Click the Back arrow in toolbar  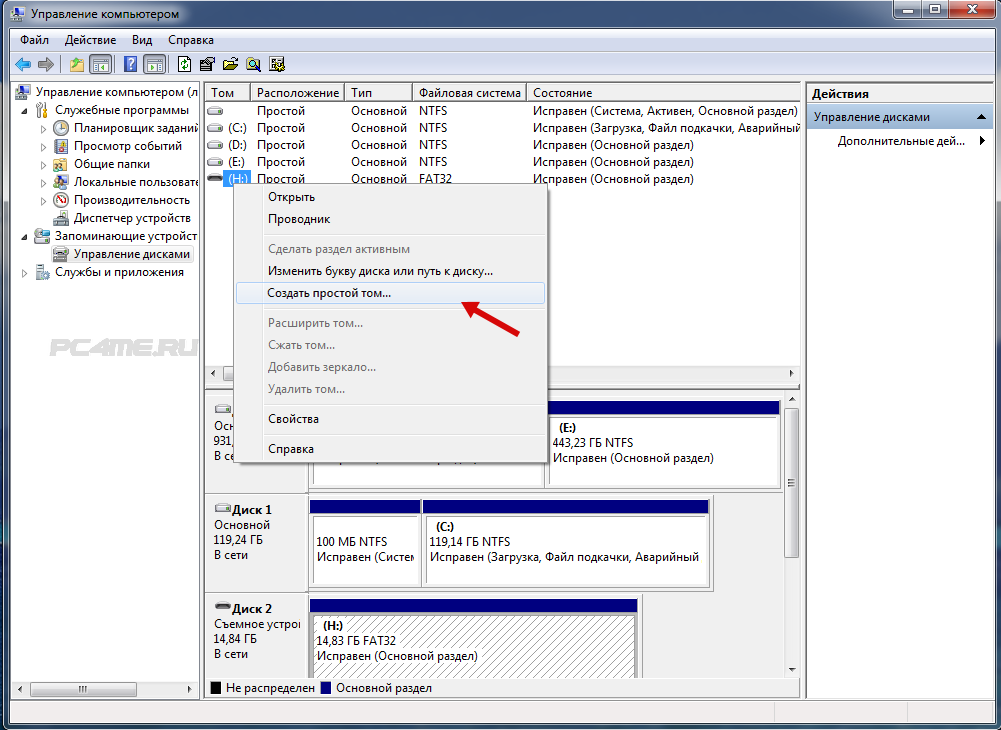tap(23, 64)
